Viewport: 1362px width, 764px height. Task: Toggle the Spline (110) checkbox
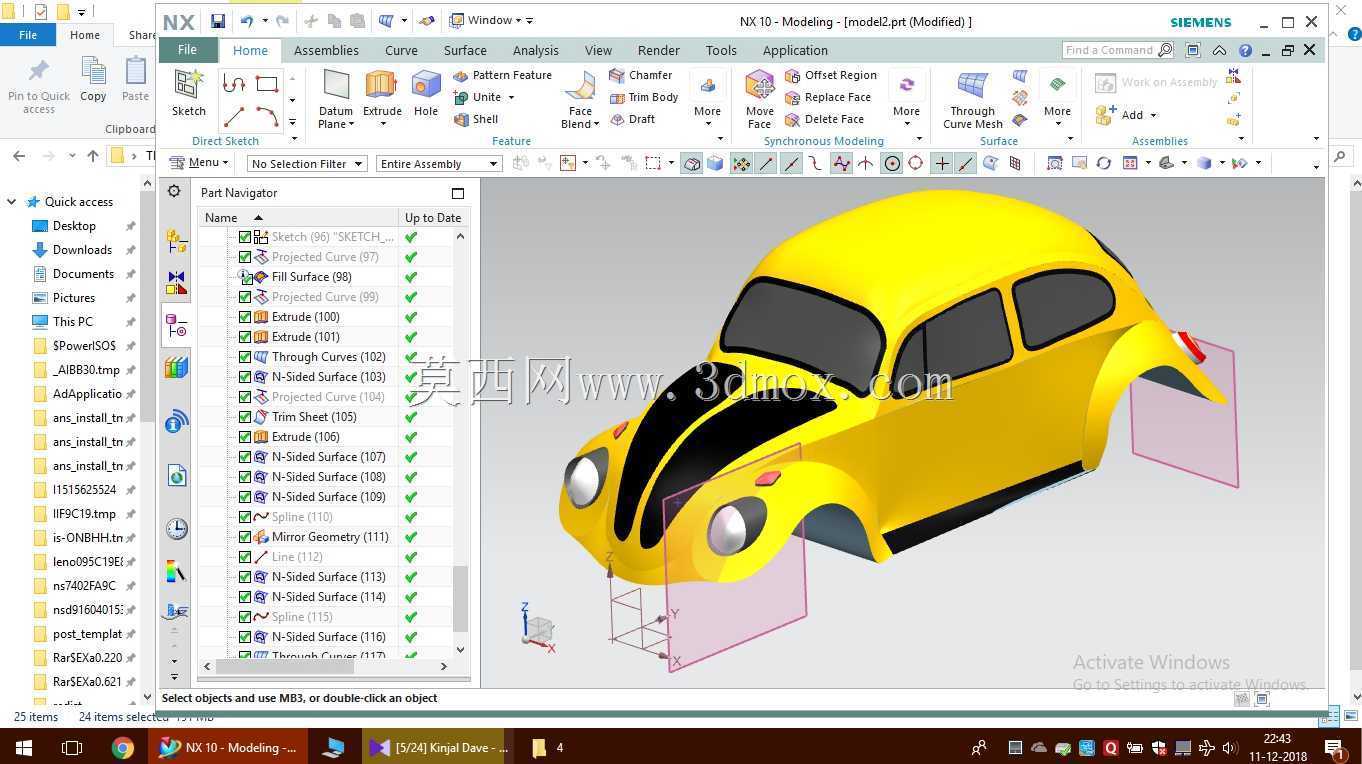pos(245,517)
